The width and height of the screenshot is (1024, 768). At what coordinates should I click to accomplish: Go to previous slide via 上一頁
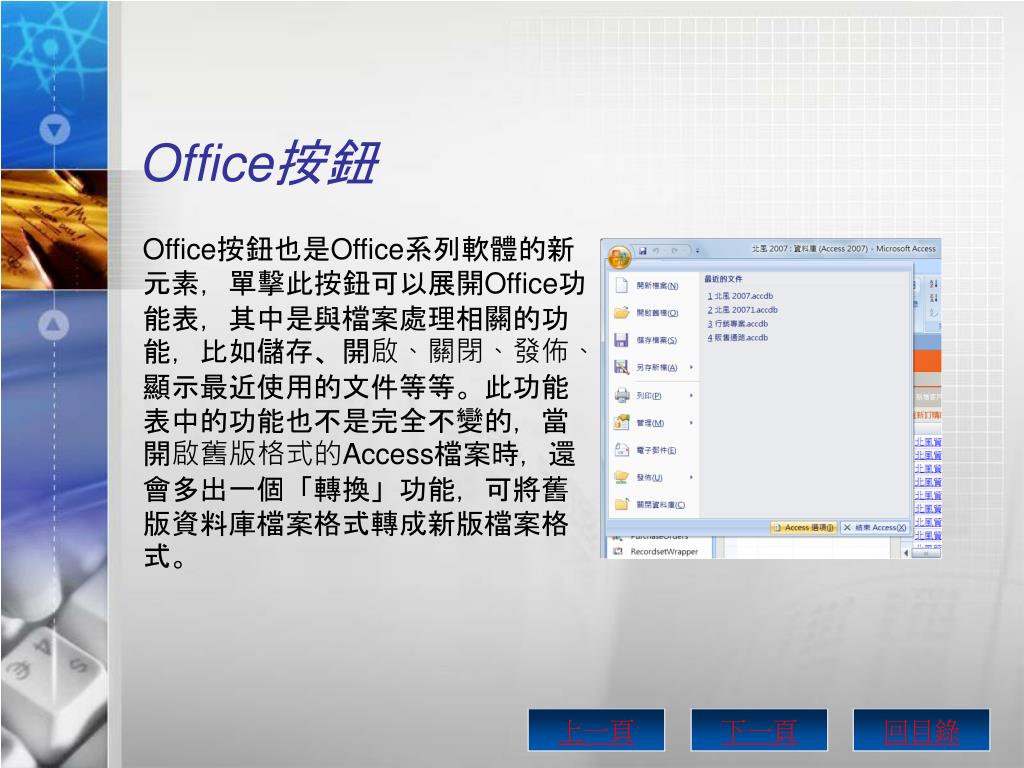pos(596,730)
